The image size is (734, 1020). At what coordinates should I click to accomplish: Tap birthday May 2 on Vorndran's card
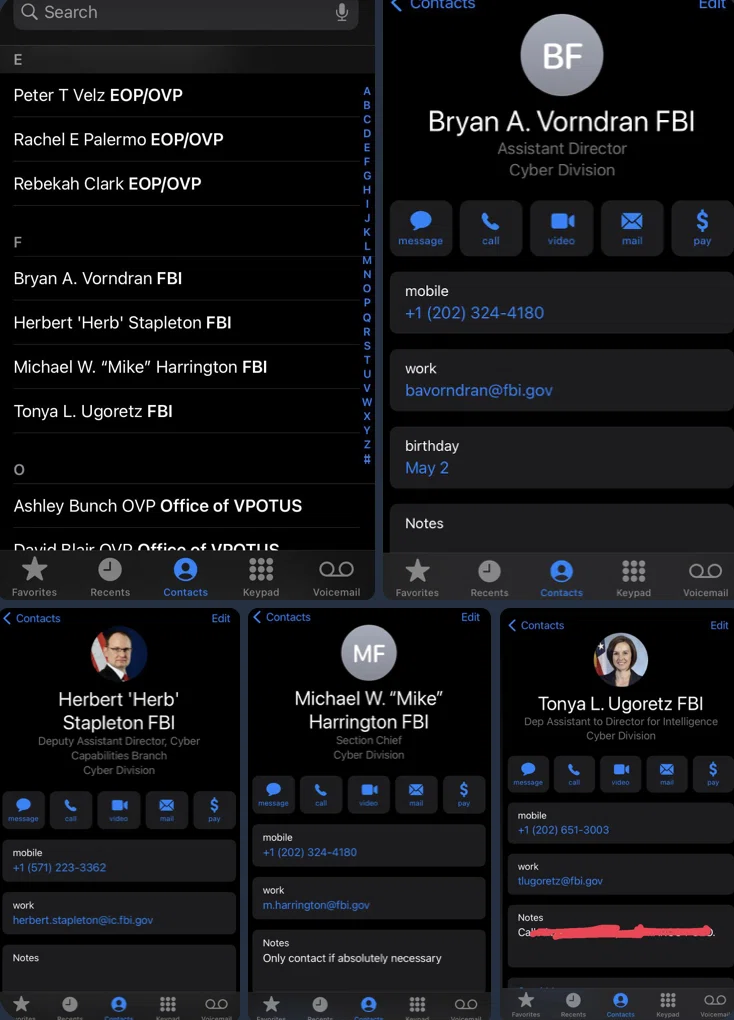tap(427, 468)
